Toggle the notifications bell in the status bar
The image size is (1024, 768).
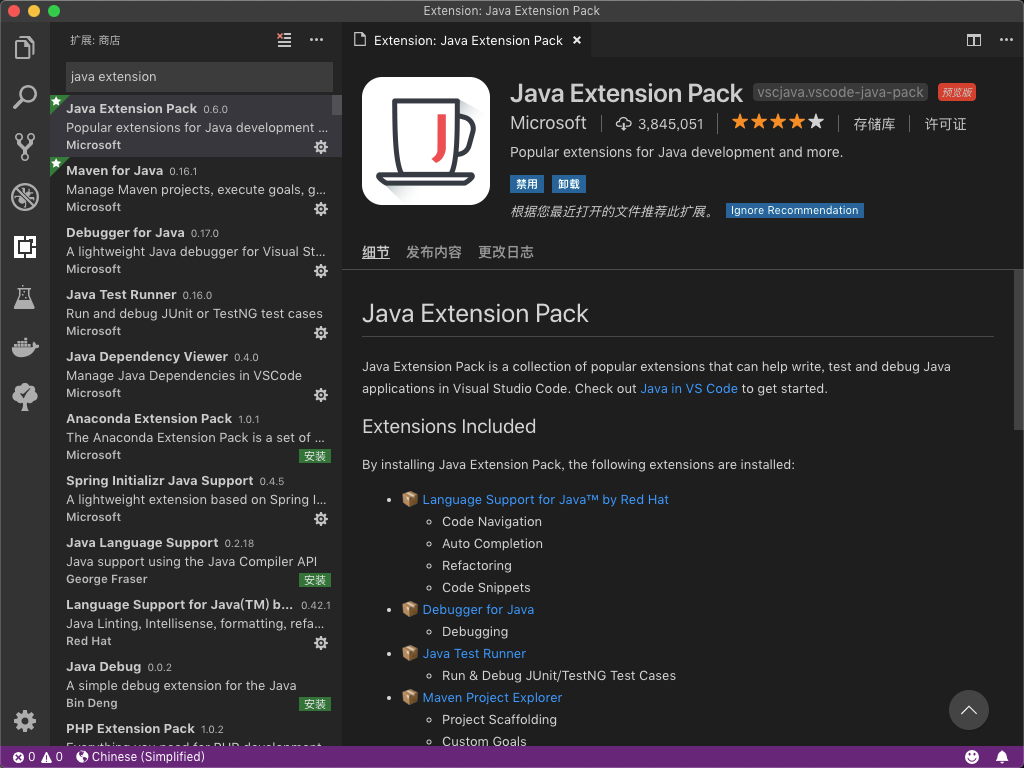coord(1003,757)
